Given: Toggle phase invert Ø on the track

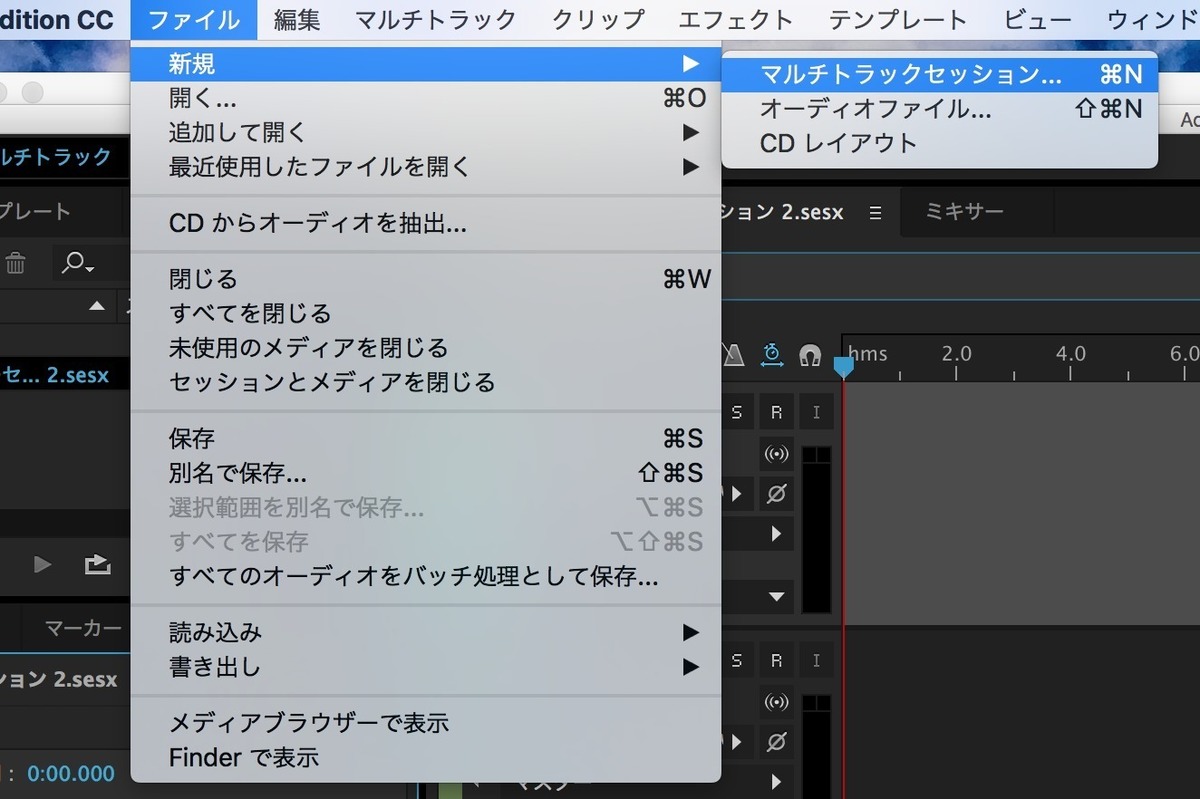Looking at the screenshot, I should [777, 493].
